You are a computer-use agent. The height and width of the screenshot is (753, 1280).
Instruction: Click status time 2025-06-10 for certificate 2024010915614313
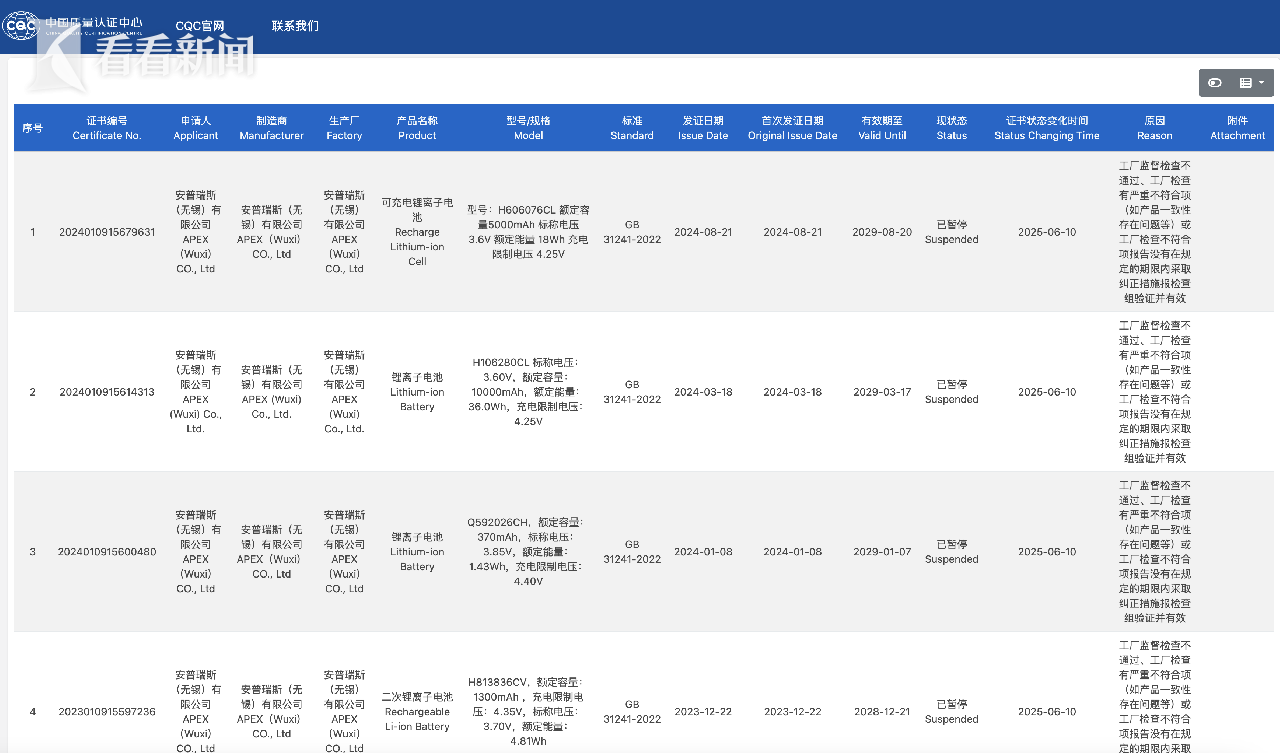(1047, 392)
